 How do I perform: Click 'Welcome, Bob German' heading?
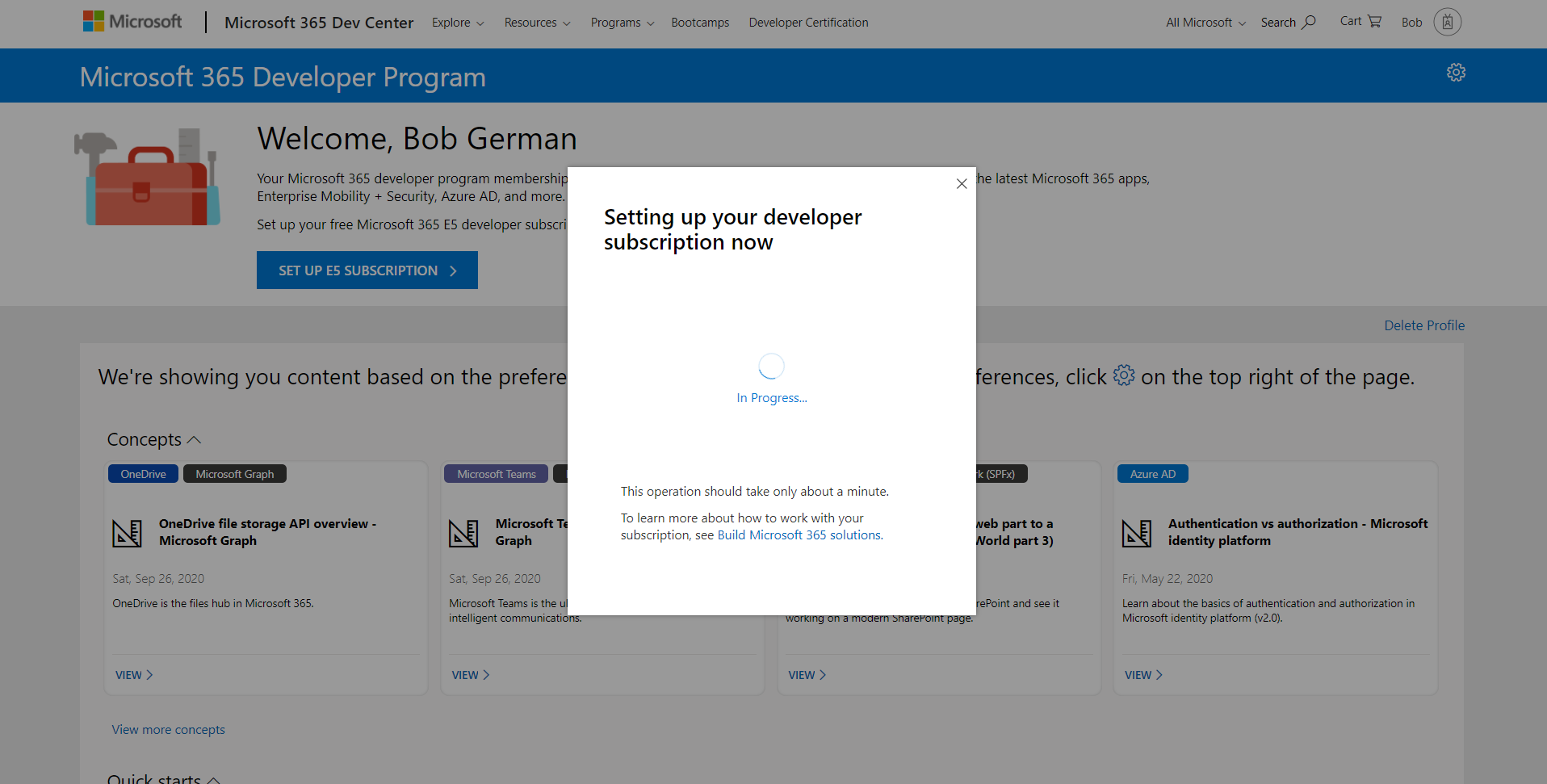pyautogui.click(x=417, y=139)
